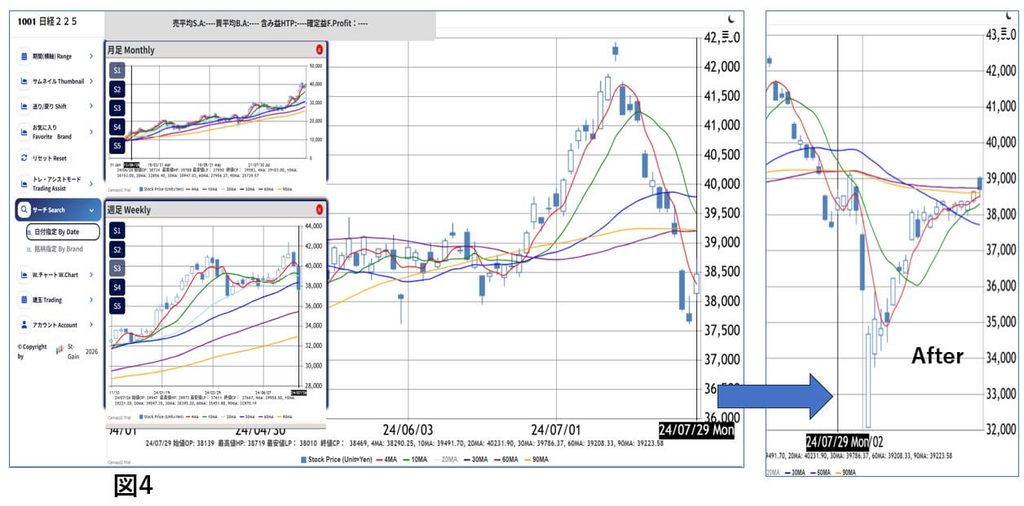1024x506 pixels.
Task: Toggle 60MA line in main legend
Action: (x=508, y=460)
